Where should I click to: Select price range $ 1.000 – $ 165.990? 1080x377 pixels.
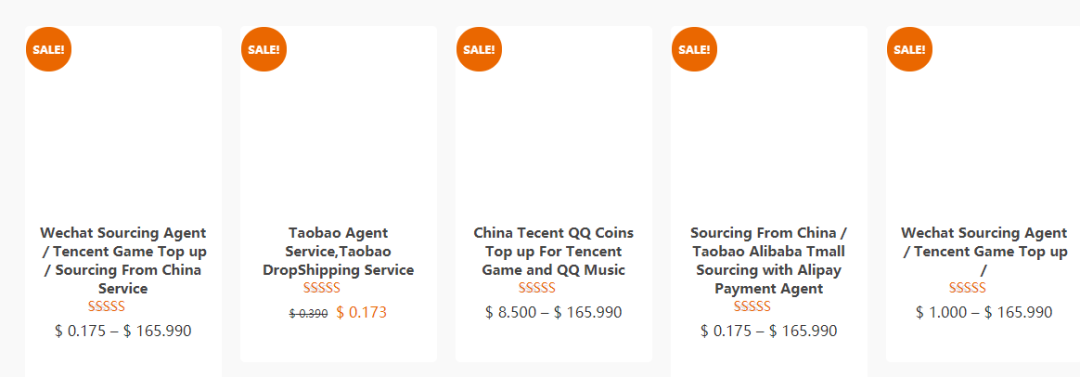[x=984, y=313]
